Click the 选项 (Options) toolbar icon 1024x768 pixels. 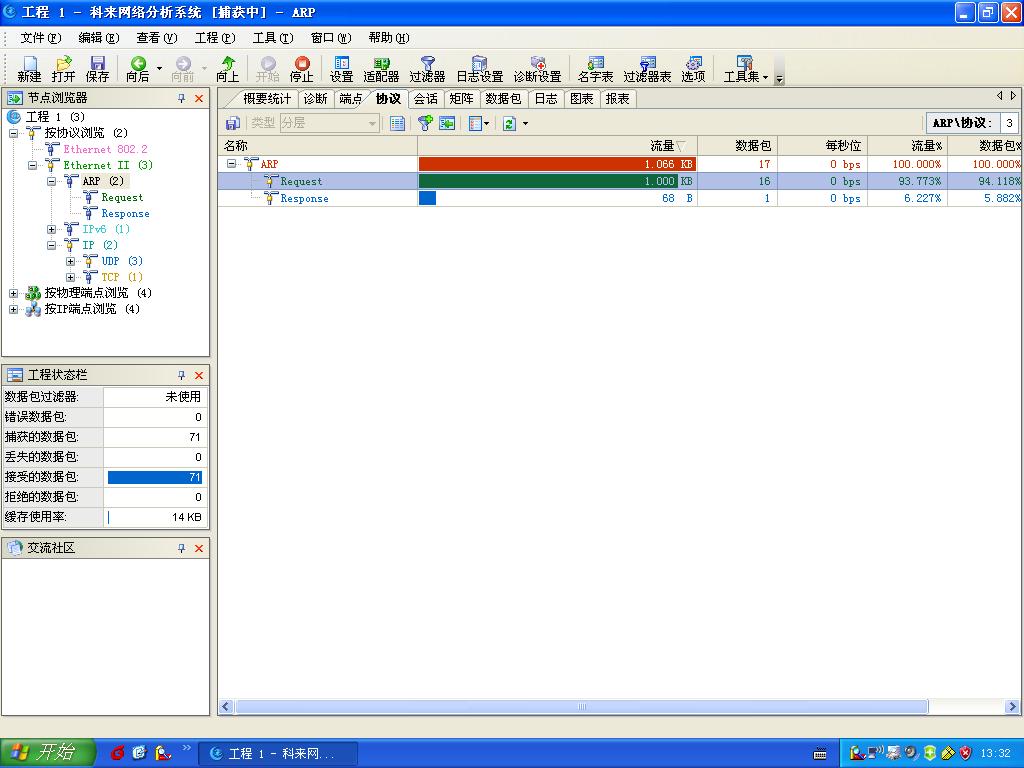coord(693,68)
